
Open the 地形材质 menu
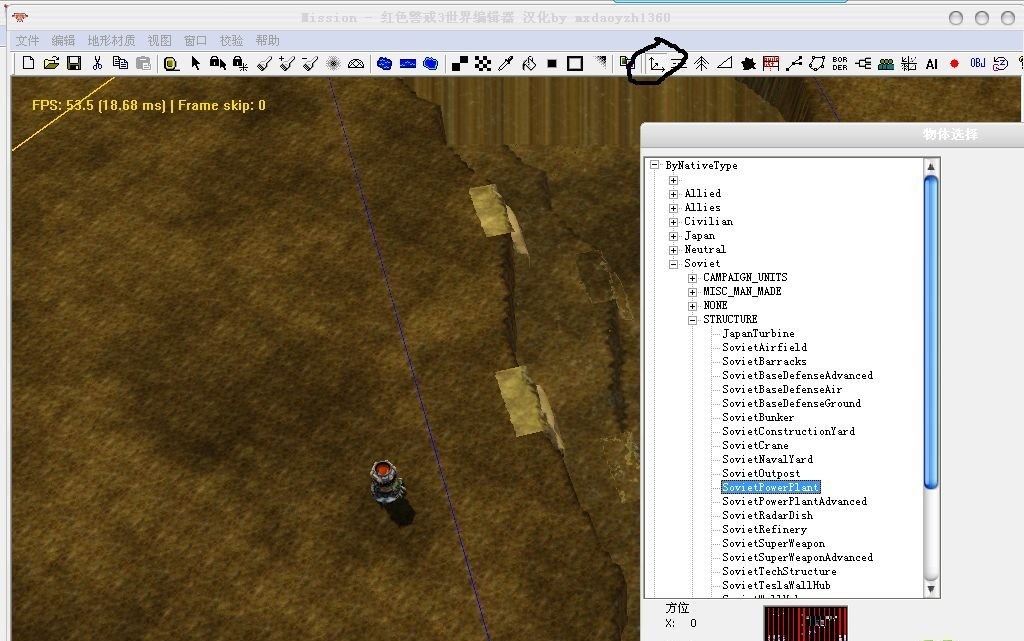click(111, 40)
